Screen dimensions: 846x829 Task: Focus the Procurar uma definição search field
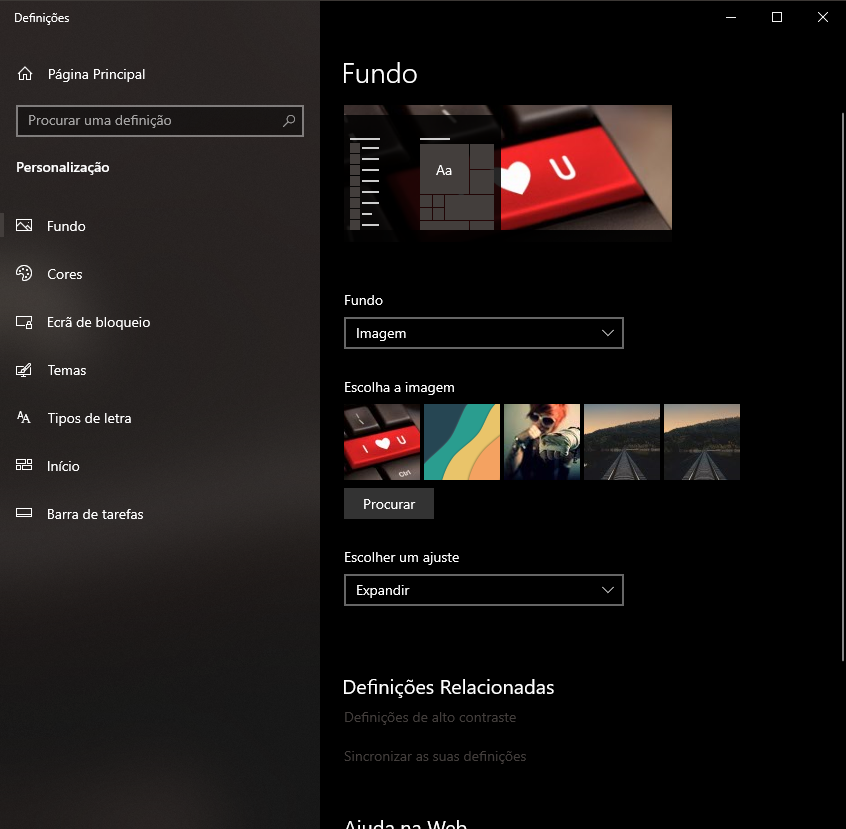tap(160, 120)
